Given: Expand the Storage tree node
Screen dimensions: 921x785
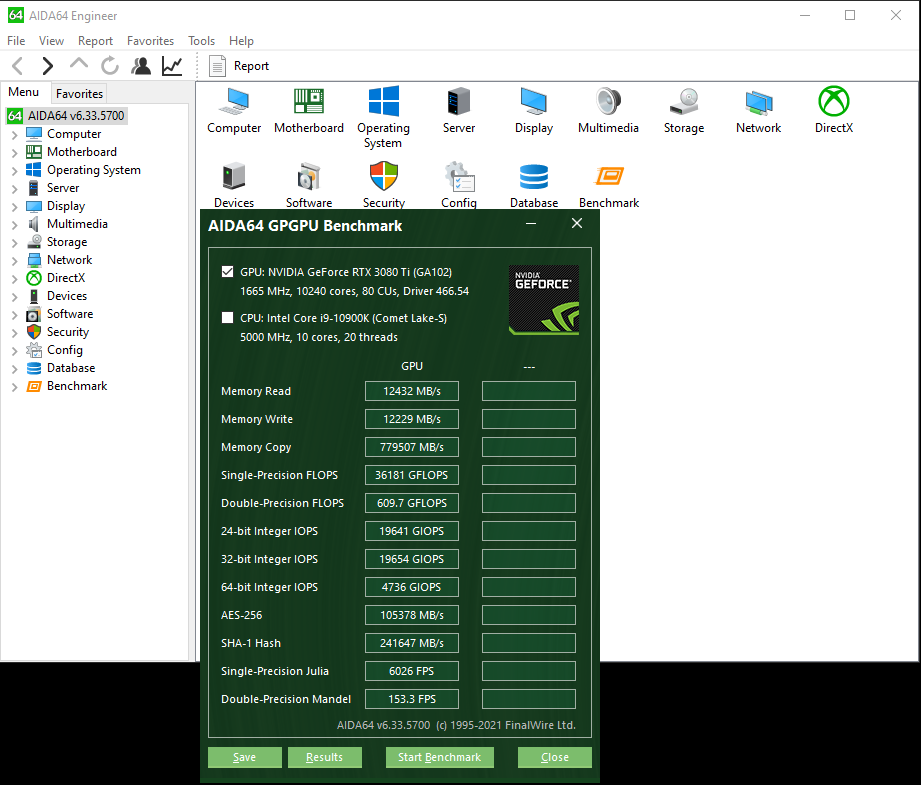Looking at the screenshot, I should pos(15,243).
